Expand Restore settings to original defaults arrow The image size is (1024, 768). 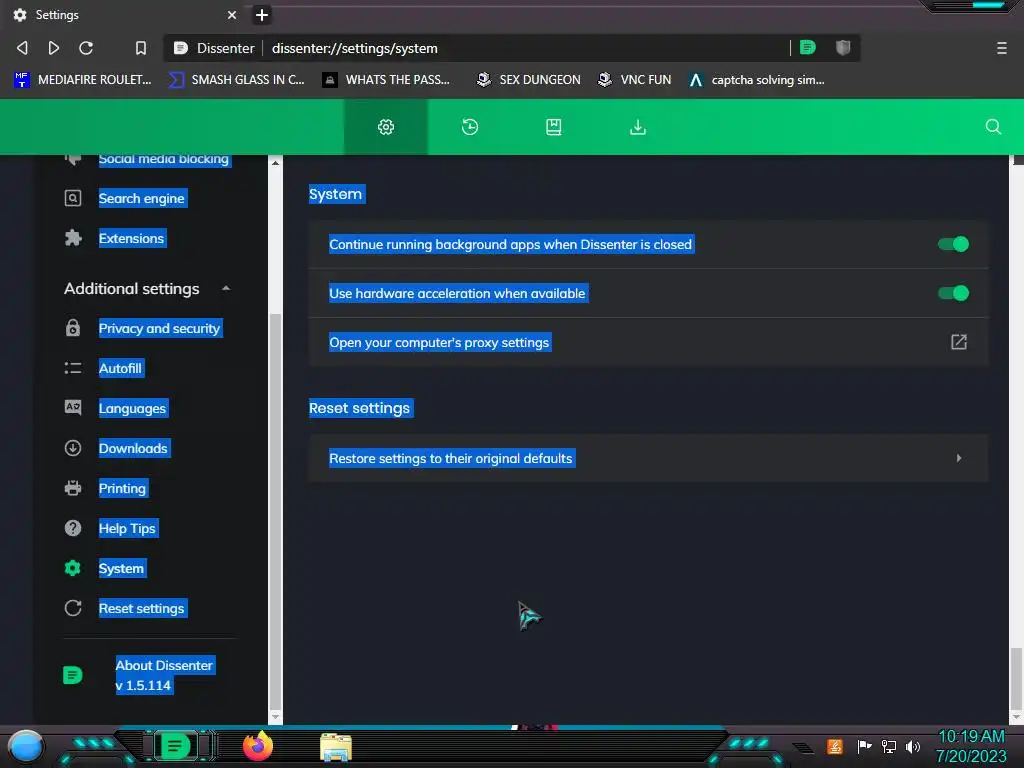(959, 458)
